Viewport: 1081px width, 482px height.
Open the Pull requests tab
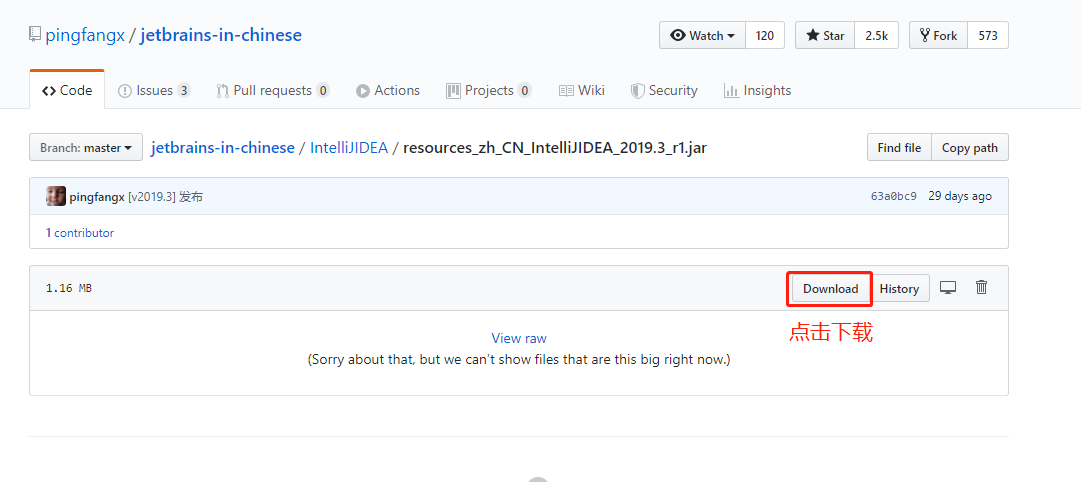pos(273,90)
